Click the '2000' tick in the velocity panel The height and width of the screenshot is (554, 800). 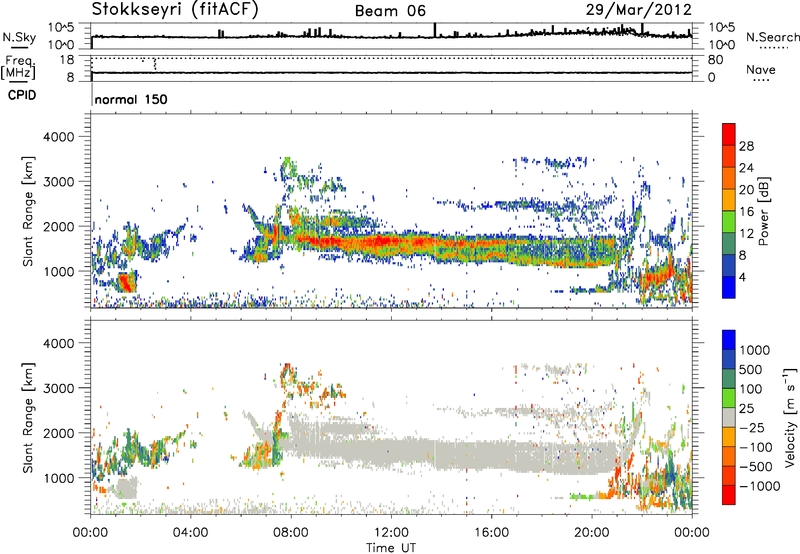coord(59,433)
